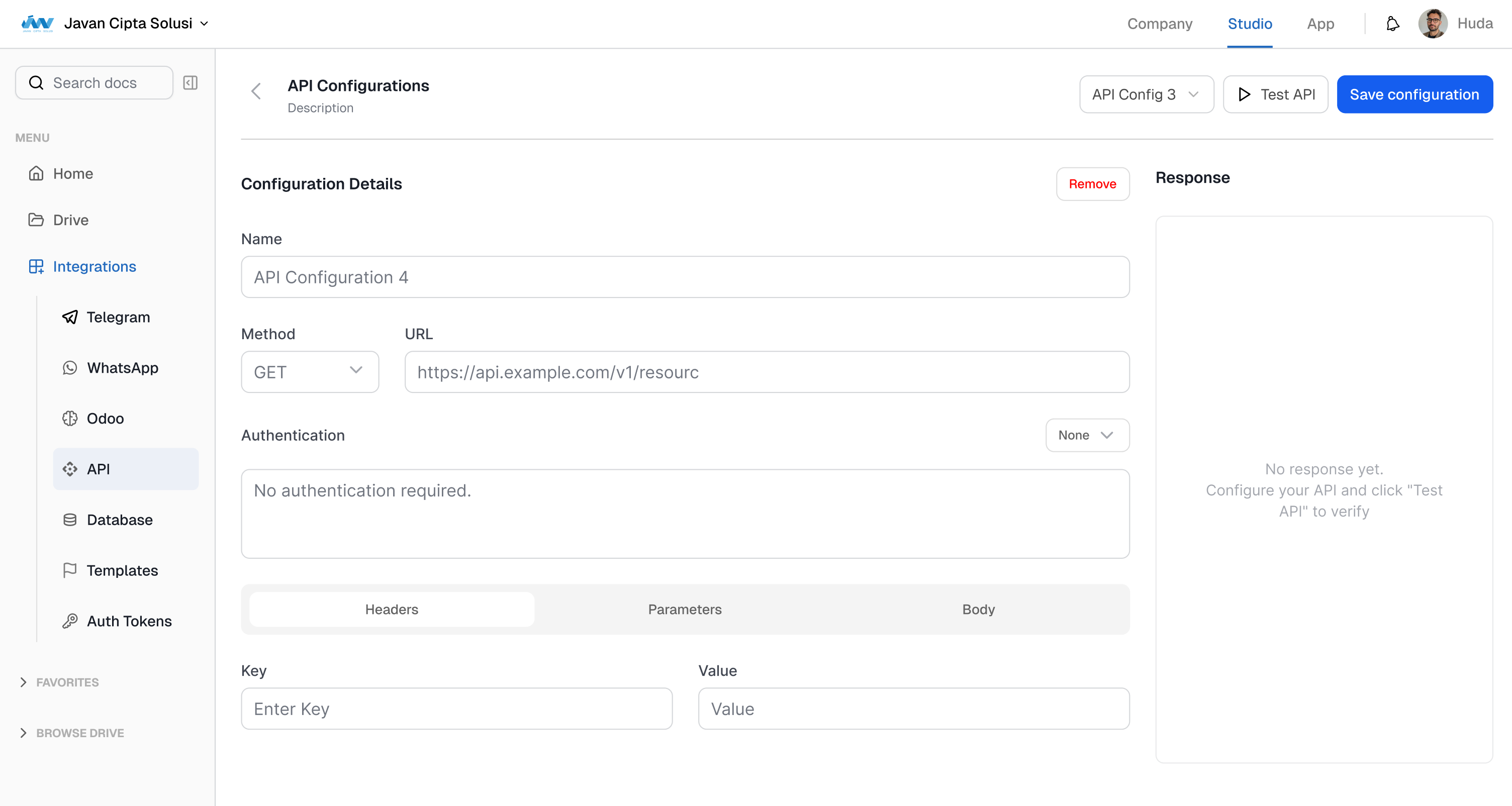This screenshot has width=1512, height=806.
Task: Click Huda's profile avatar
Action: 1432,24
